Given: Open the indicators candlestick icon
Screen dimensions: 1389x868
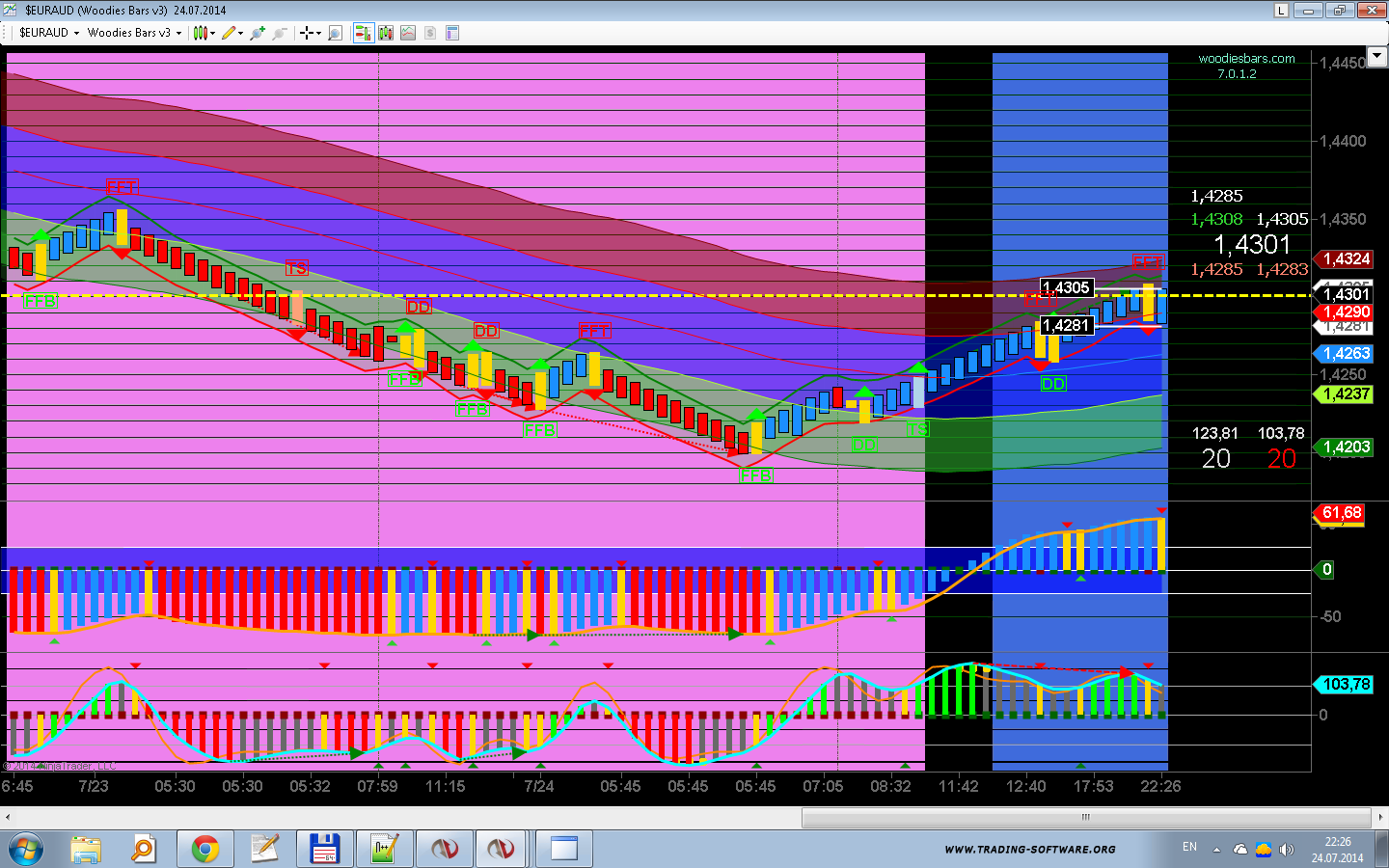Looking at the screenshot, I should pos(386,33).
